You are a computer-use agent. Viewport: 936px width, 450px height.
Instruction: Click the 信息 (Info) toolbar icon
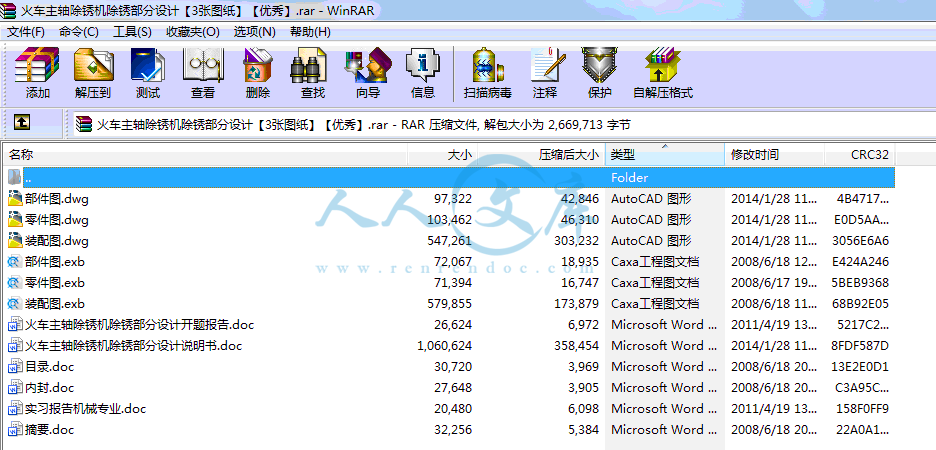click(x=423, y=65)
